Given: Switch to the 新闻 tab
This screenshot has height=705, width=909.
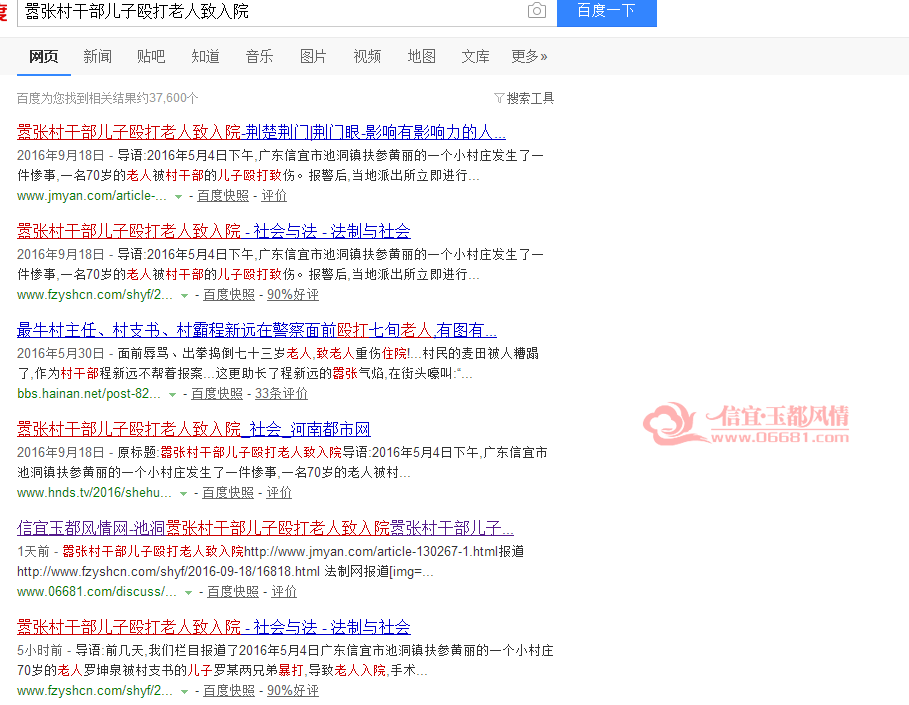Looking at the screenshot, I should [x=97, y=56].
